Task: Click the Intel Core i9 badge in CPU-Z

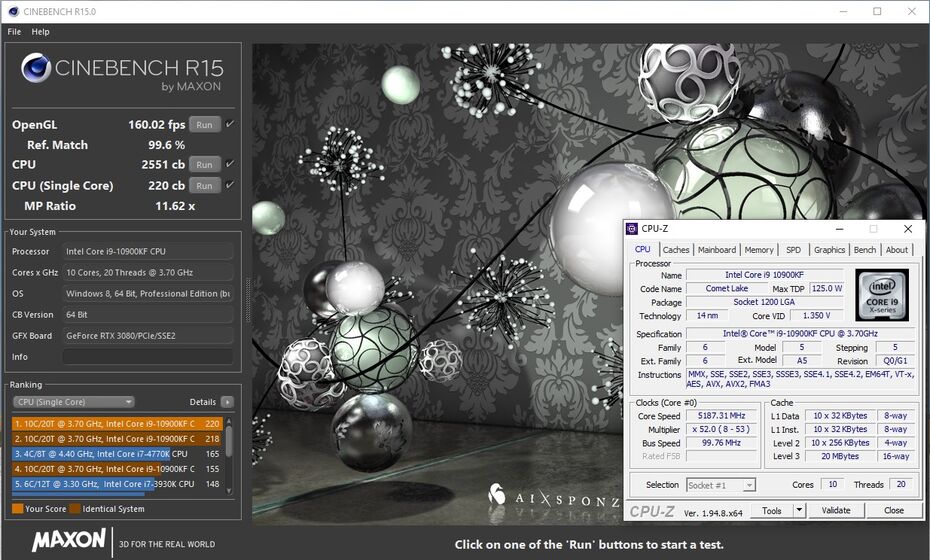Action: (x=882, y=295)
